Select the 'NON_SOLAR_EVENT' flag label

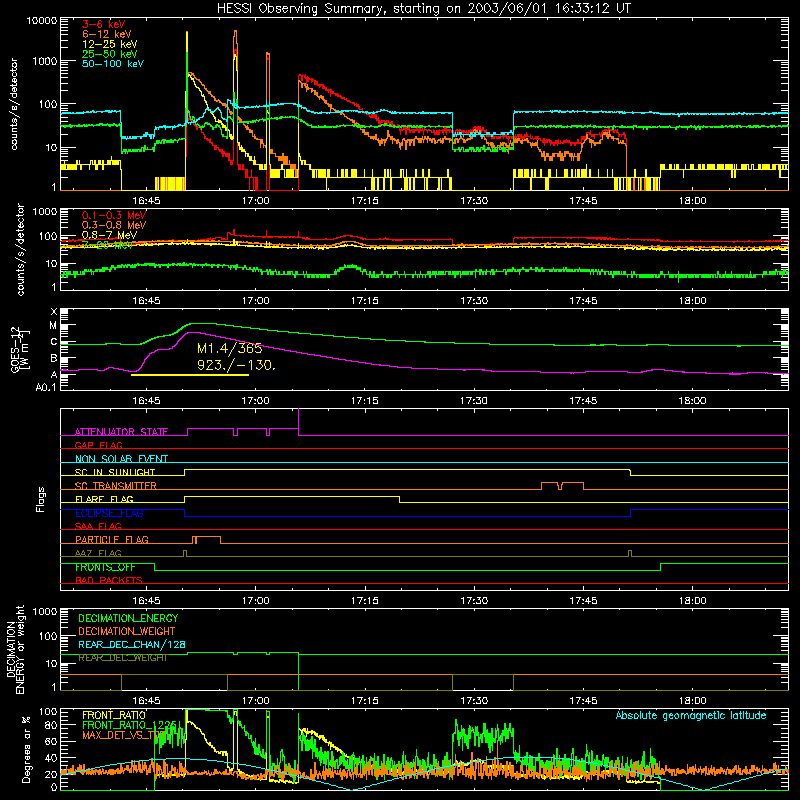(121, 459)
